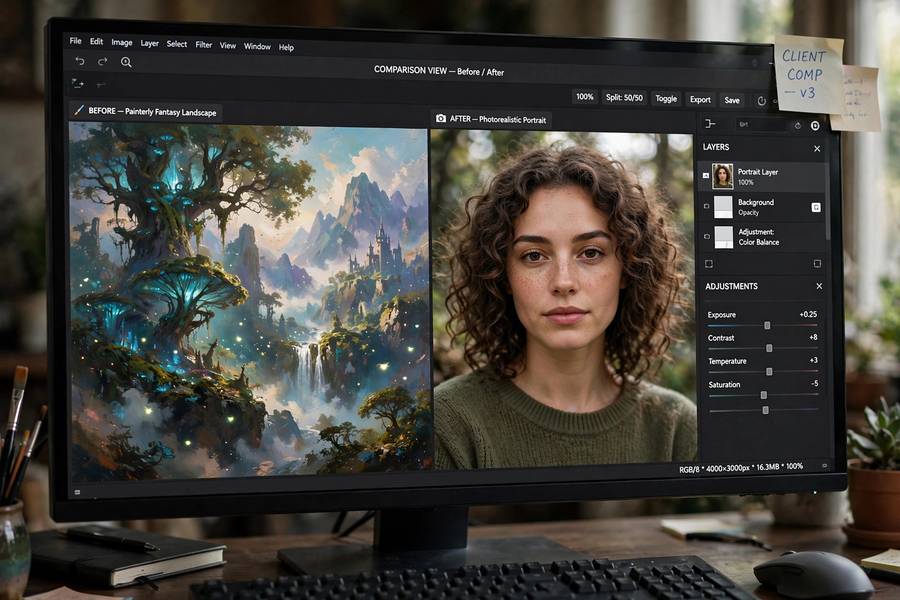
Task: Click the faint droplet icon above Layers
Action: pyautogui.click(x=797, y=125)
